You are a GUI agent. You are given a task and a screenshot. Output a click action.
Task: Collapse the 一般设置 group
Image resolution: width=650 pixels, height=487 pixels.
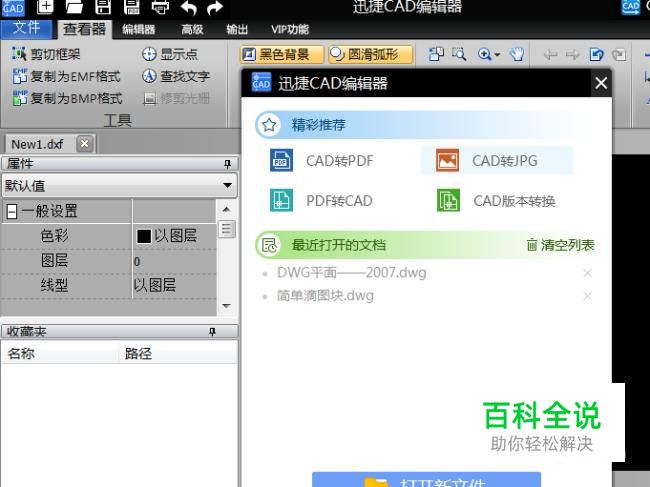pos(12,212)
